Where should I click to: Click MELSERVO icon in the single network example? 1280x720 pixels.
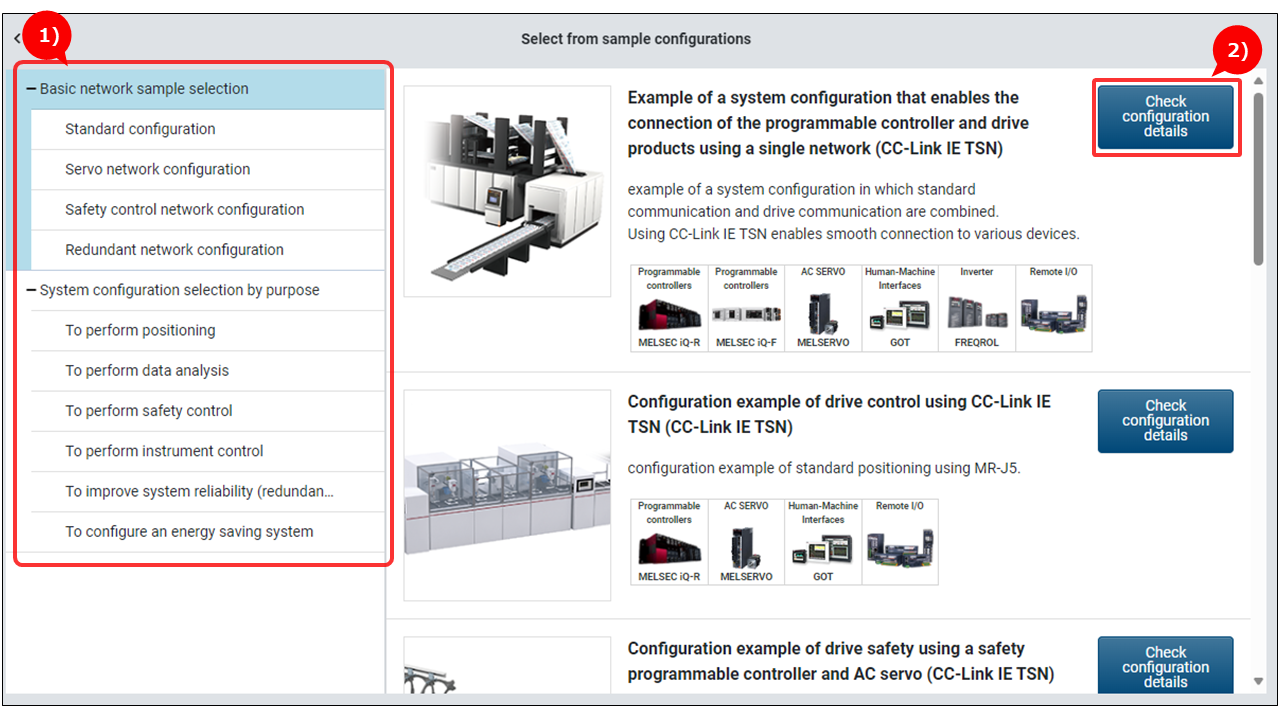point(824,308)
